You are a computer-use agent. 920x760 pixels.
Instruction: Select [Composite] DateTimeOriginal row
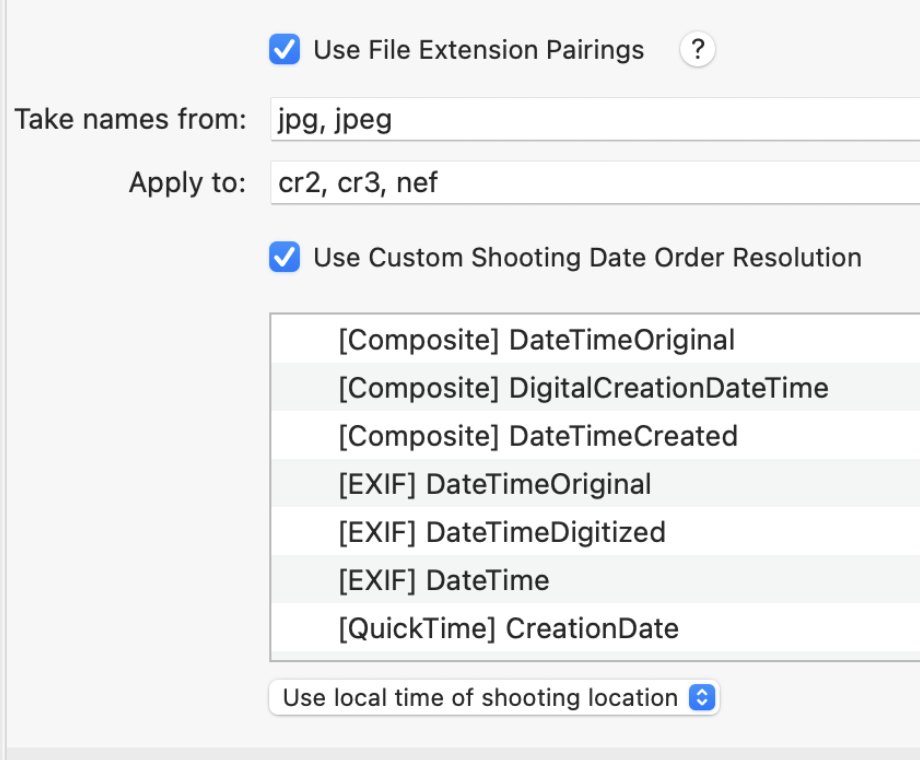(596, 340)
